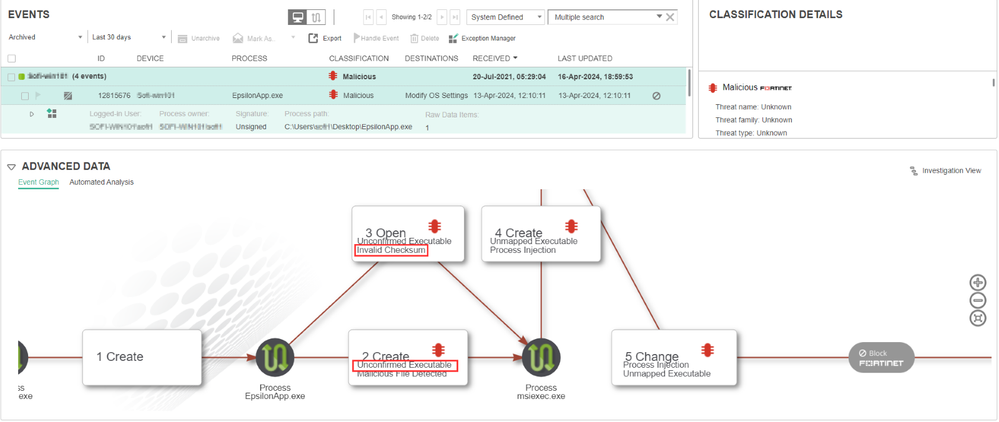Screen dimensions: 999x422
Task: Click the msiexec.exe process node icon
Action: (542, 357)
